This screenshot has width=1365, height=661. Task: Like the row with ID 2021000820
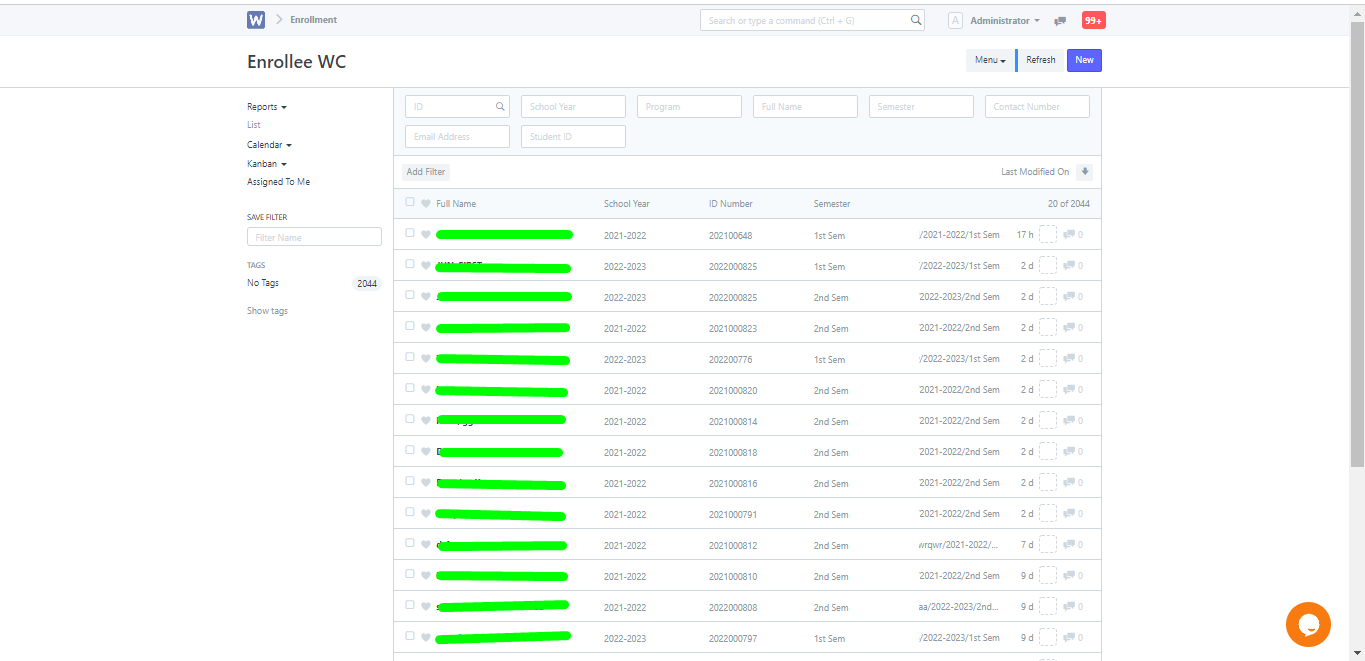(425, 390)
